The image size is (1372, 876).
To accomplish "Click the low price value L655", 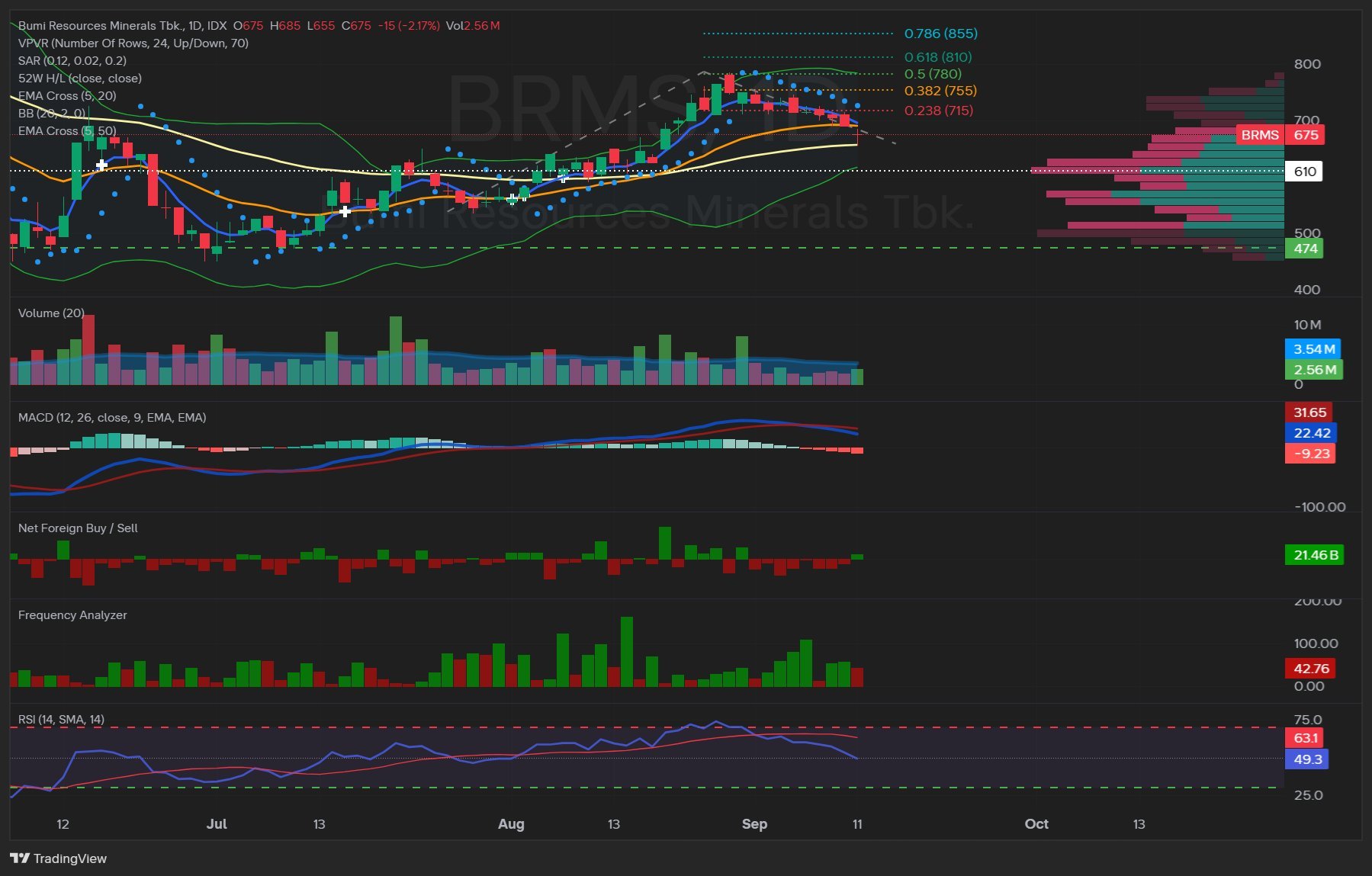I will (321, 26).
